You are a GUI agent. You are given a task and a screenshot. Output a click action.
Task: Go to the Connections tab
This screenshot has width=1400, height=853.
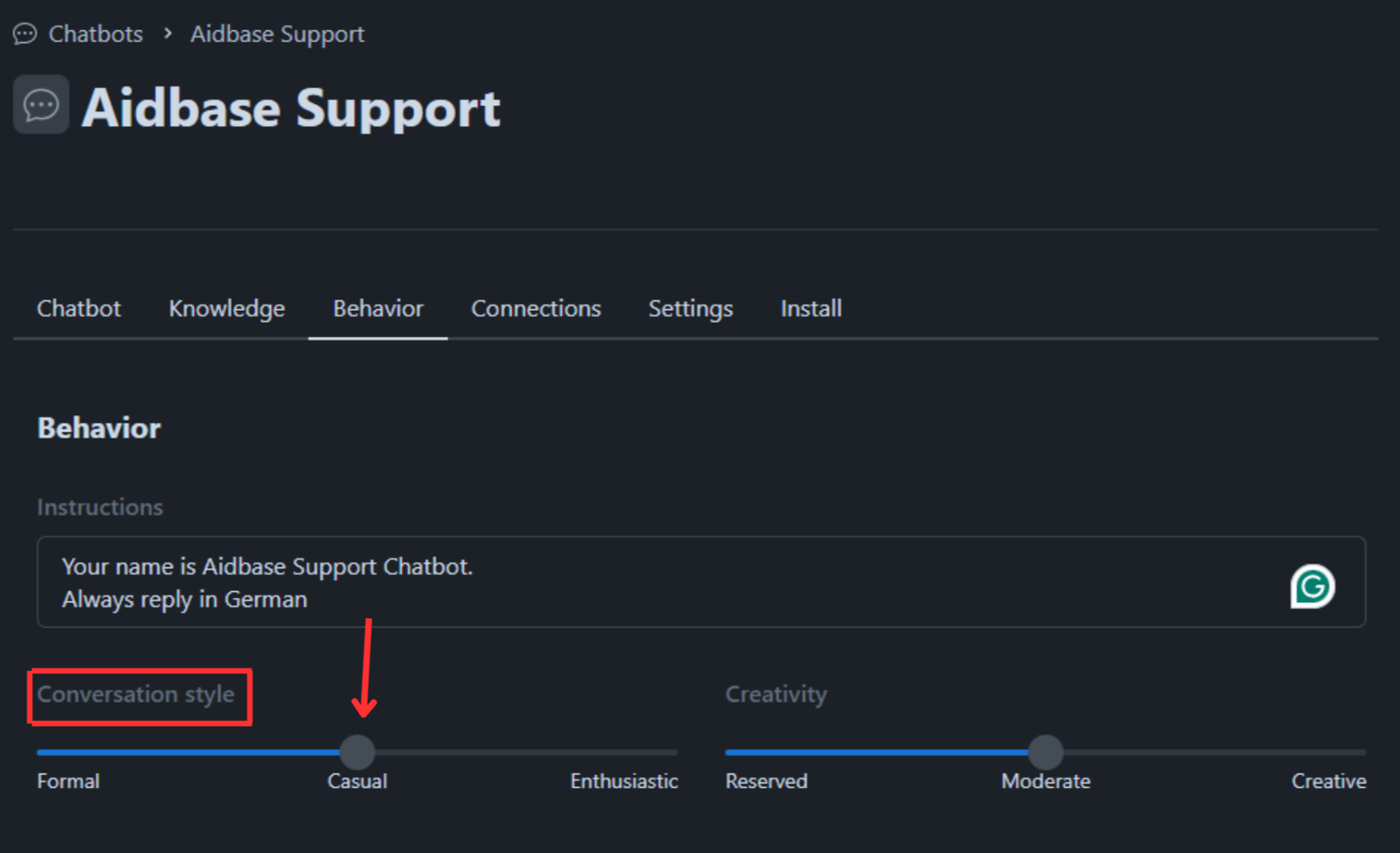point(535,309)
